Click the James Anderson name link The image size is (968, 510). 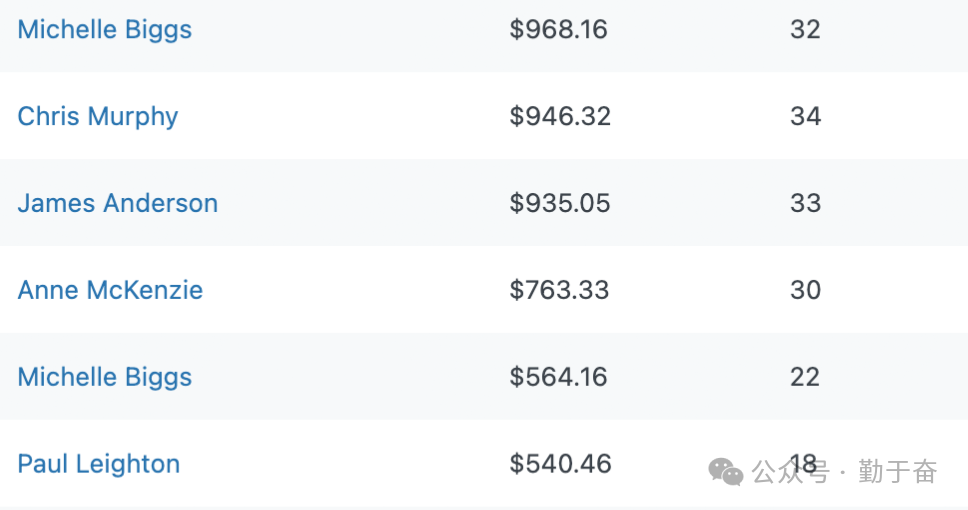118,203
